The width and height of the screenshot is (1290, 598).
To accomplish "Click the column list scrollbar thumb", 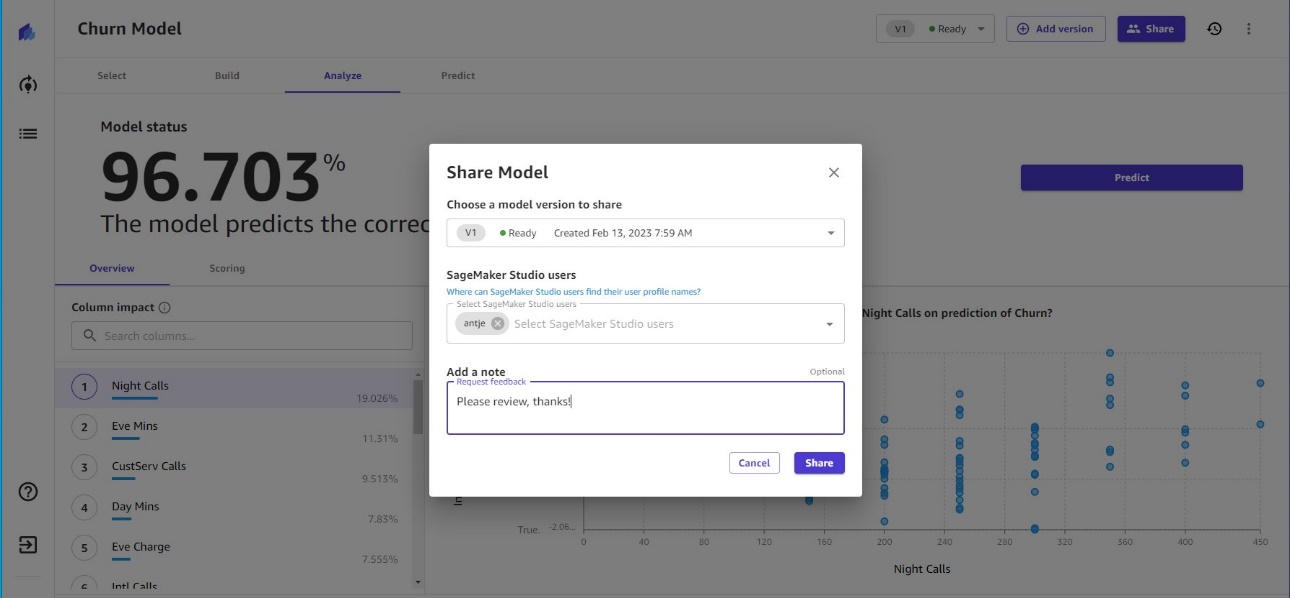I will 418,407.
